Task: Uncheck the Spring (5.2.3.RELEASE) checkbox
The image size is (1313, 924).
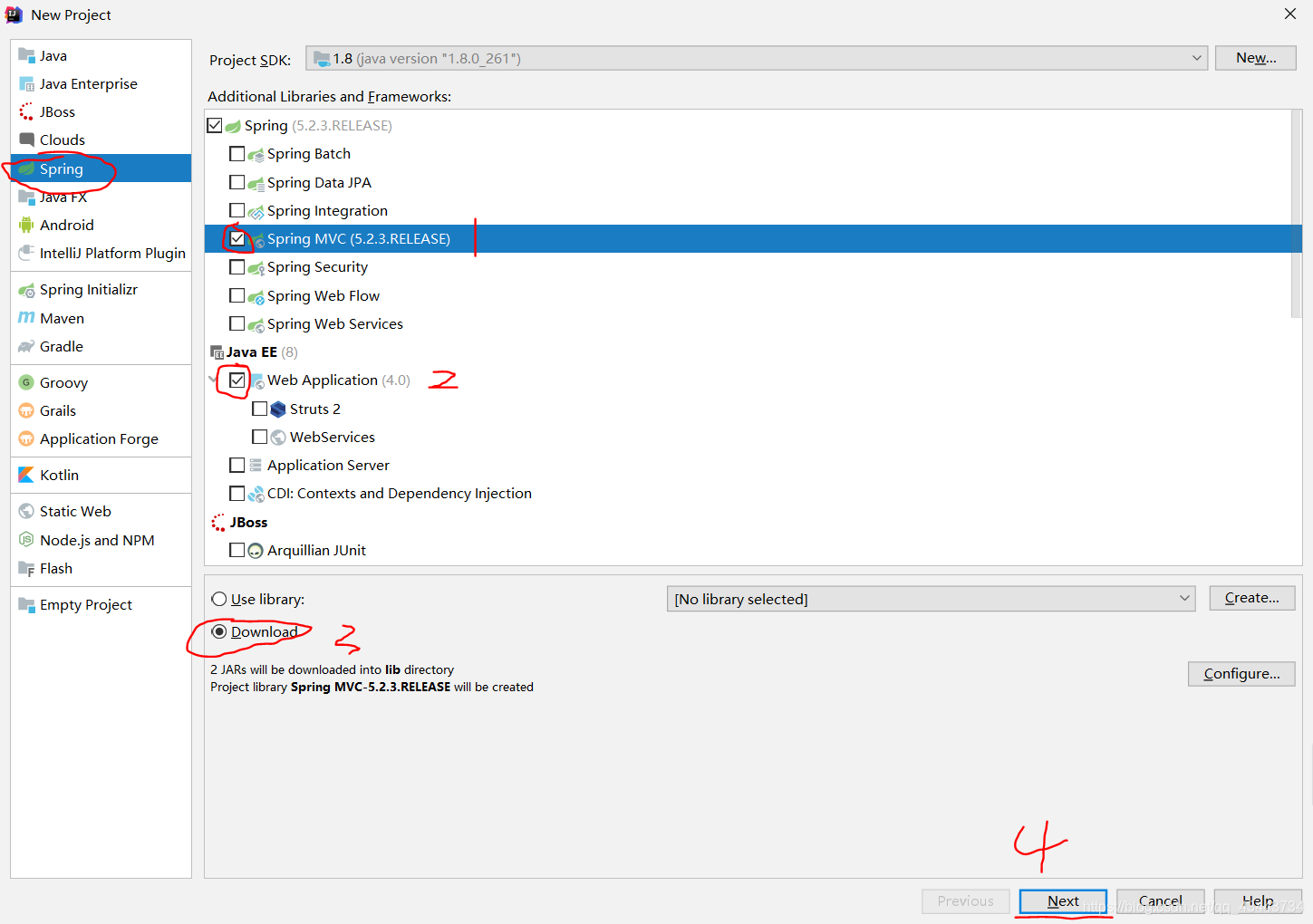Action: click(x=215, y=125)
